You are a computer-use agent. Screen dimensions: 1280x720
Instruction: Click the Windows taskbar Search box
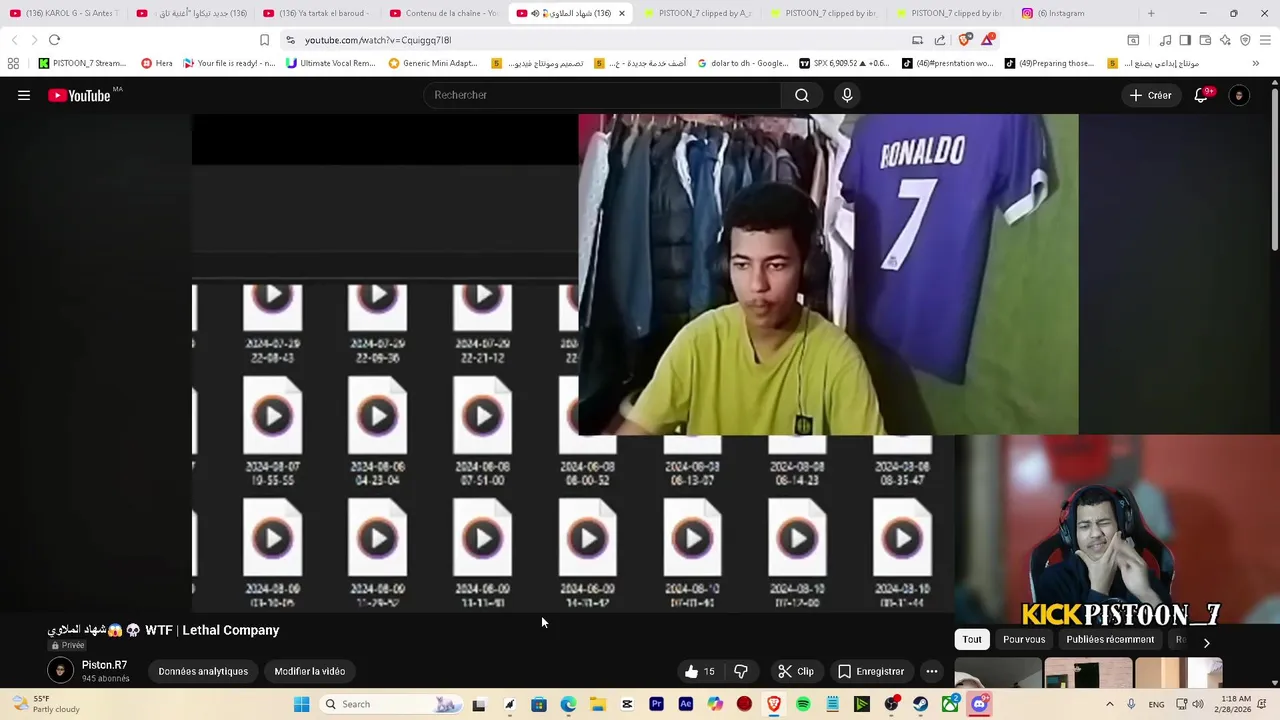click(x=390, y=704)
